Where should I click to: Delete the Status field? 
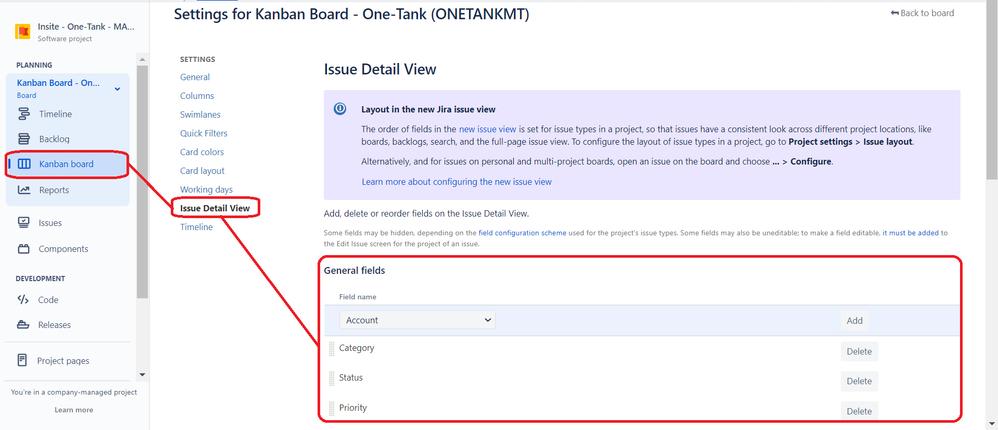click(x=859, y=381)
